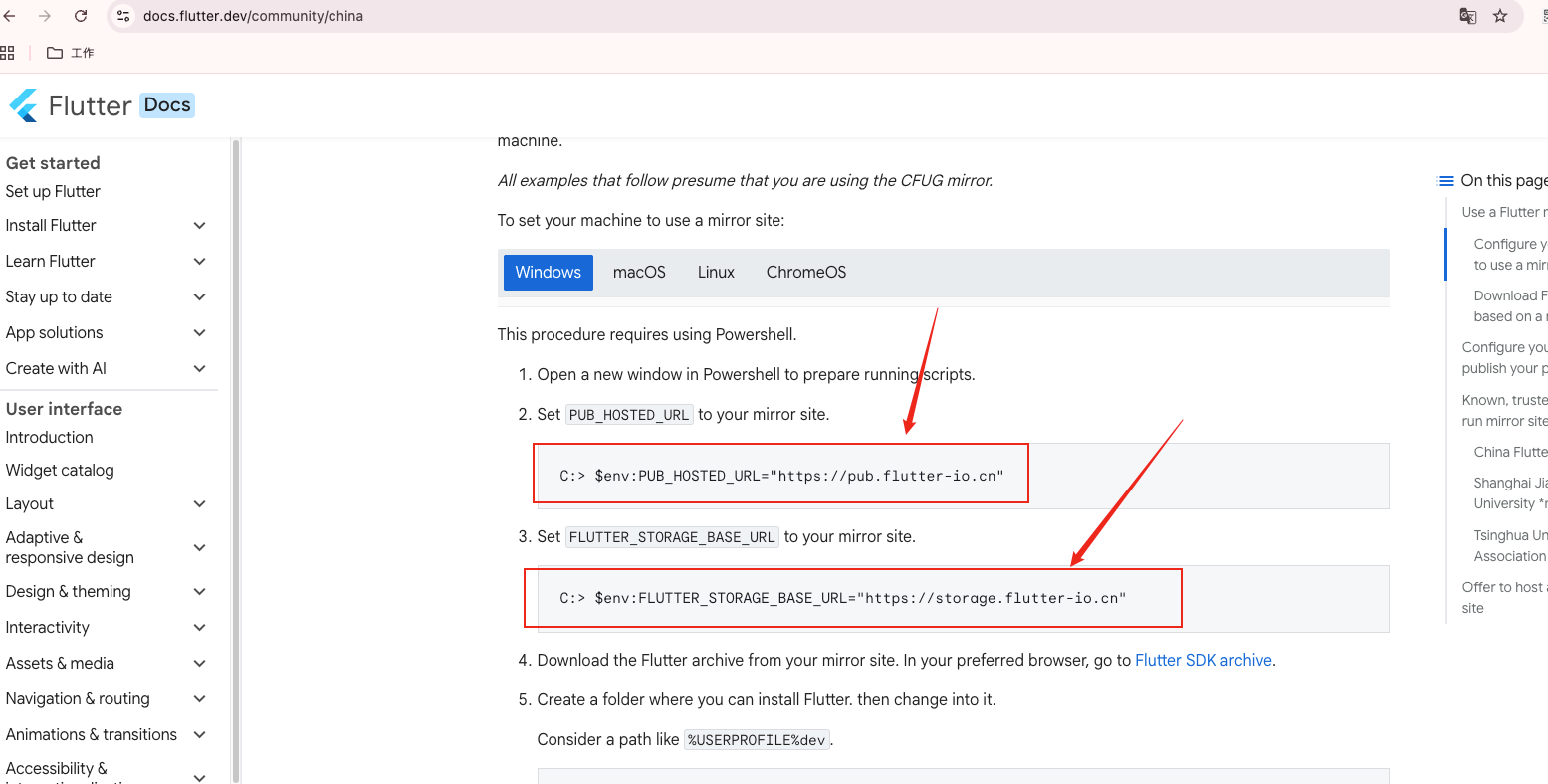
Task: Expand Learn Flutter section chevron
Action: [199, 262]
